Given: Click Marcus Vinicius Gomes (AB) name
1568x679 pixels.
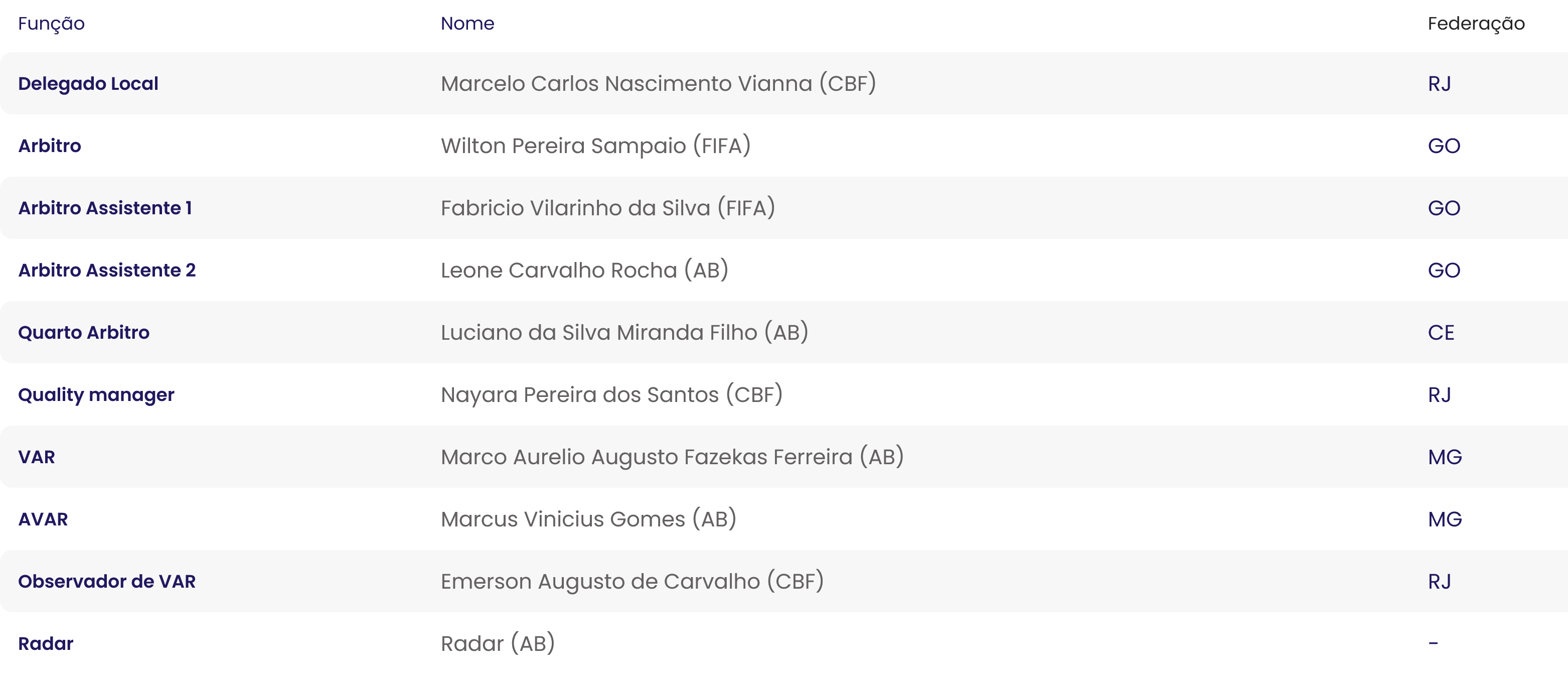Looking at the screenshot, I should 588,519.
